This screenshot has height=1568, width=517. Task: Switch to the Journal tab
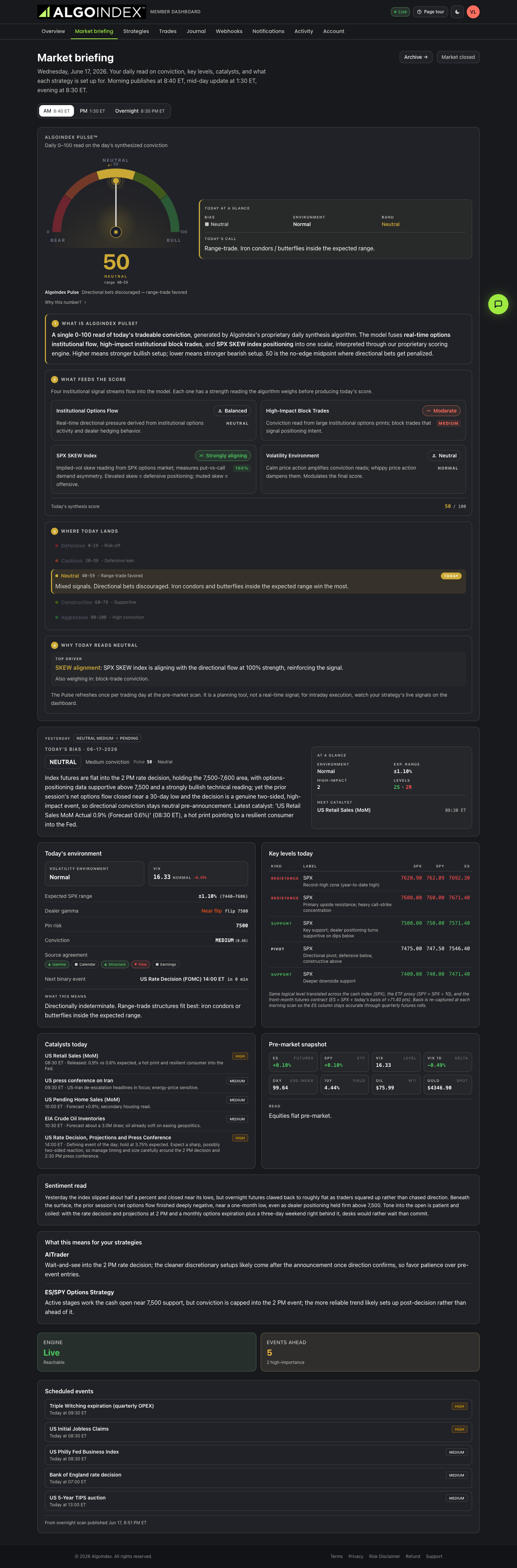click(x=196, y=31)
